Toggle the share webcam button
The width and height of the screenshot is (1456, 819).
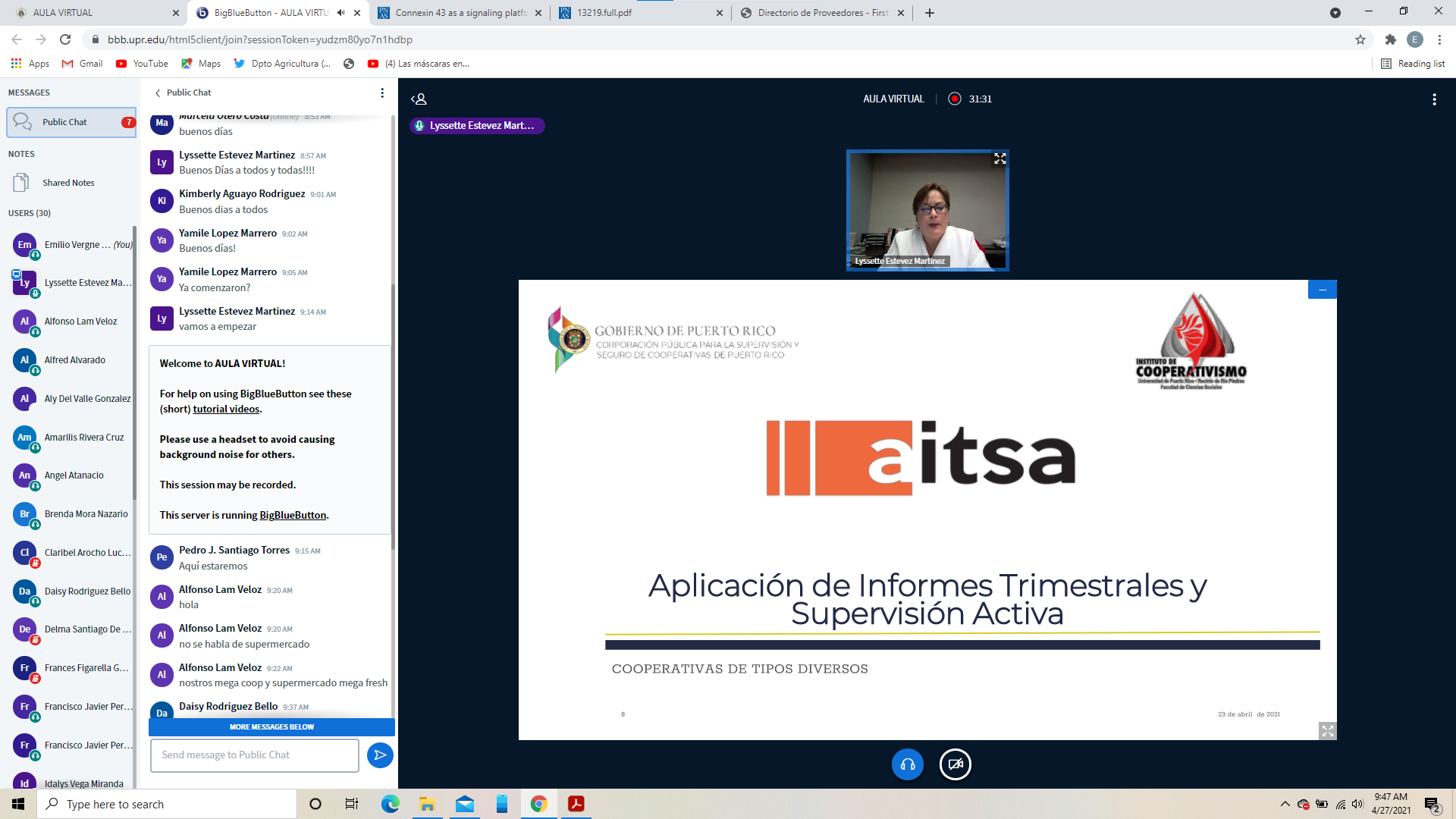(x=955, y=764)
